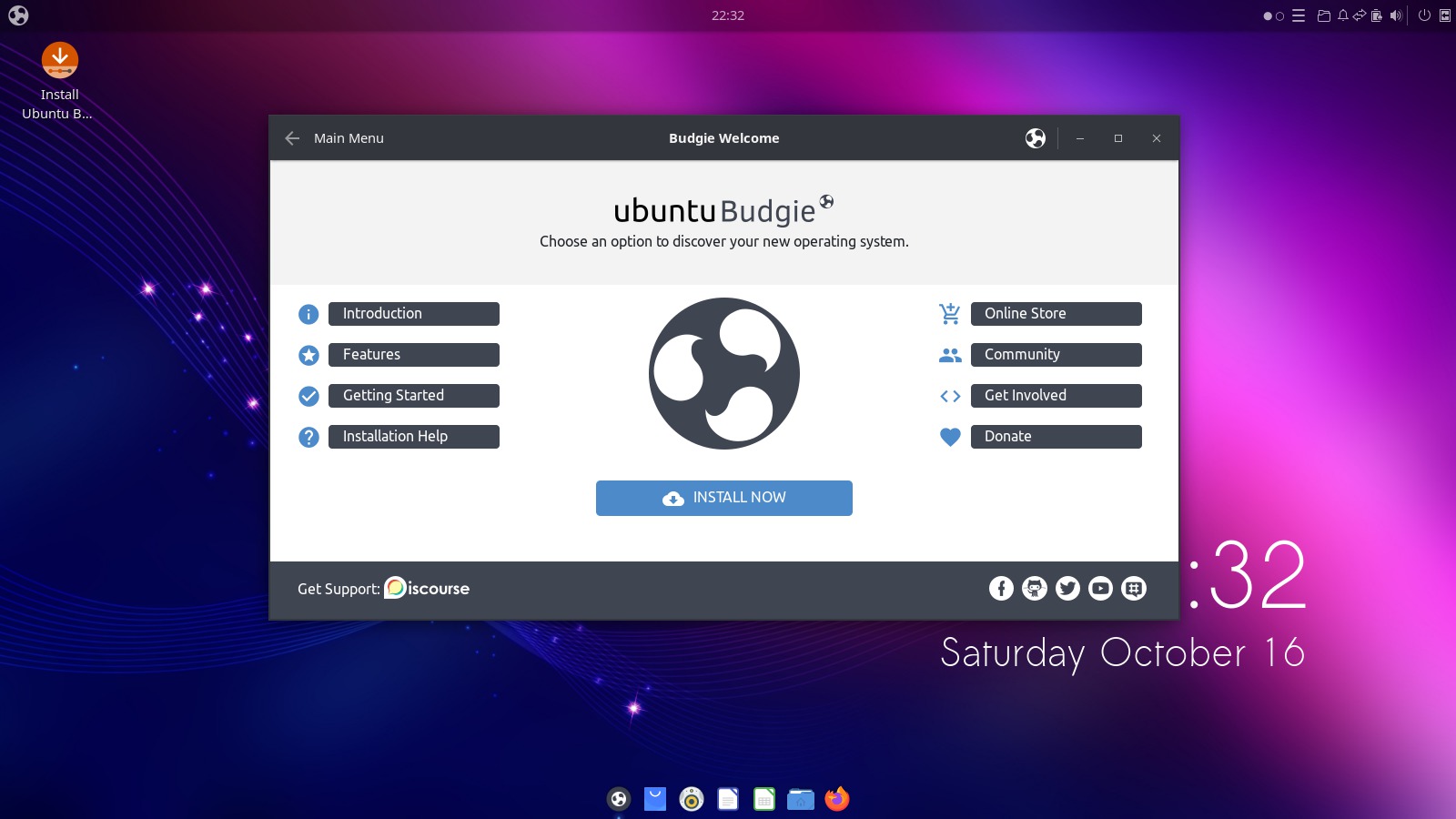
Task: Toggle the Raven sidebar panel icon
Action: [1444, 15]
